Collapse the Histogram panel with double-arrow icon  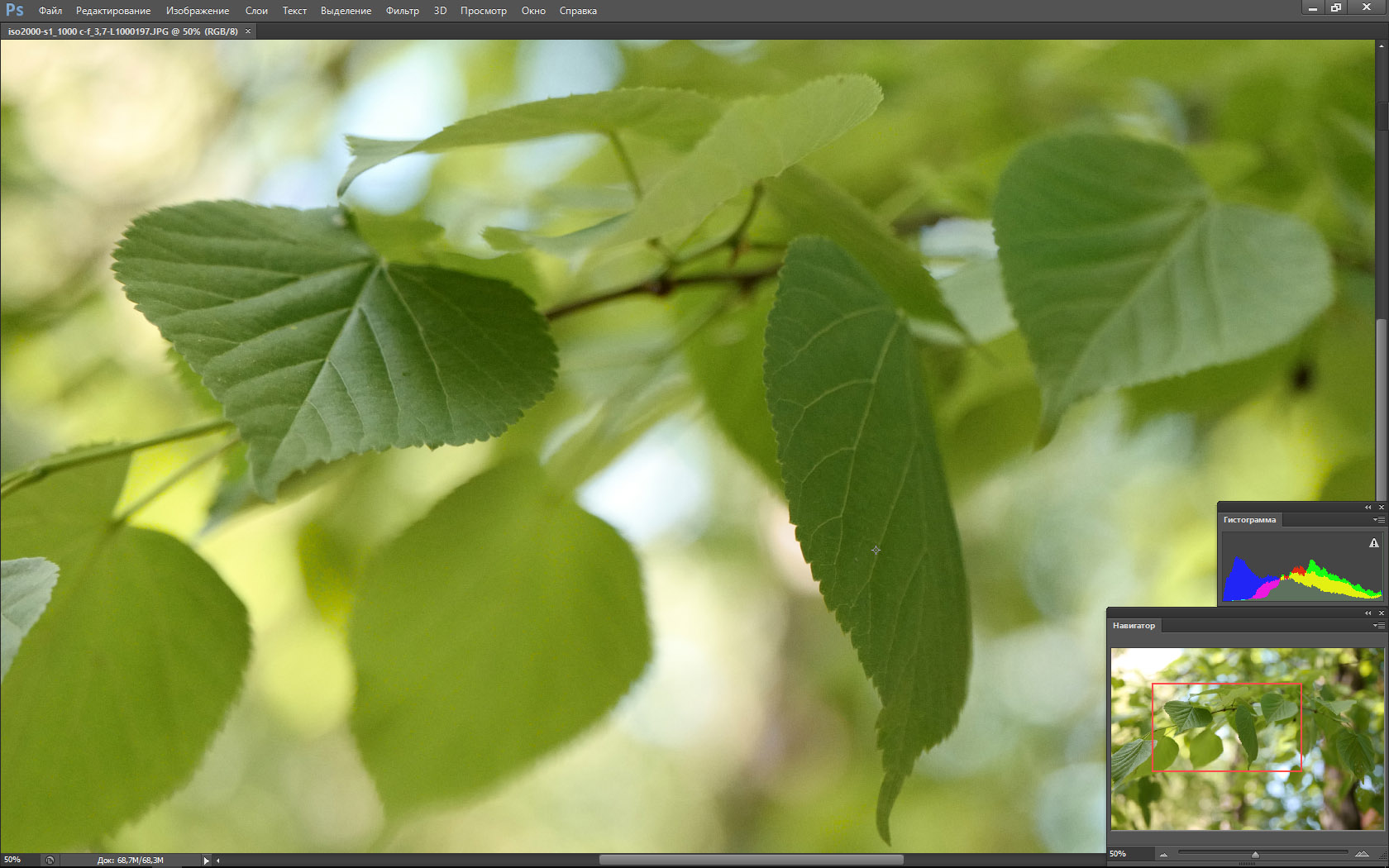click(x=1368, y=507)
